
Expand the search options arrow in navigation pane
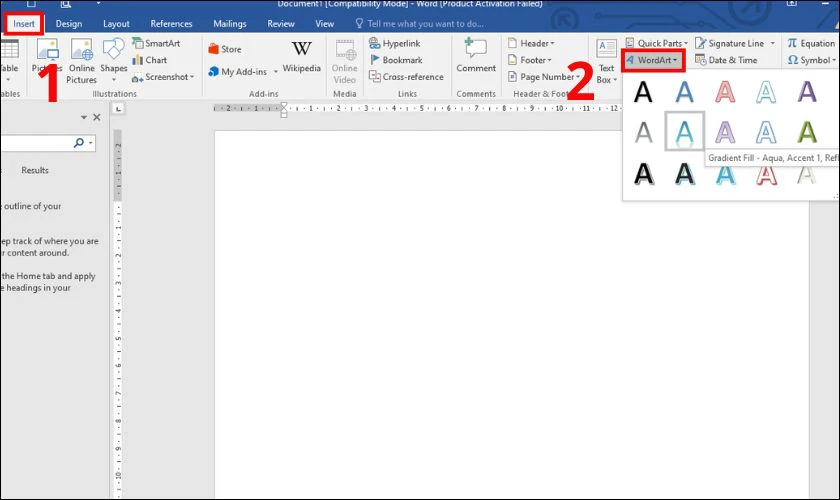(91, 143)
